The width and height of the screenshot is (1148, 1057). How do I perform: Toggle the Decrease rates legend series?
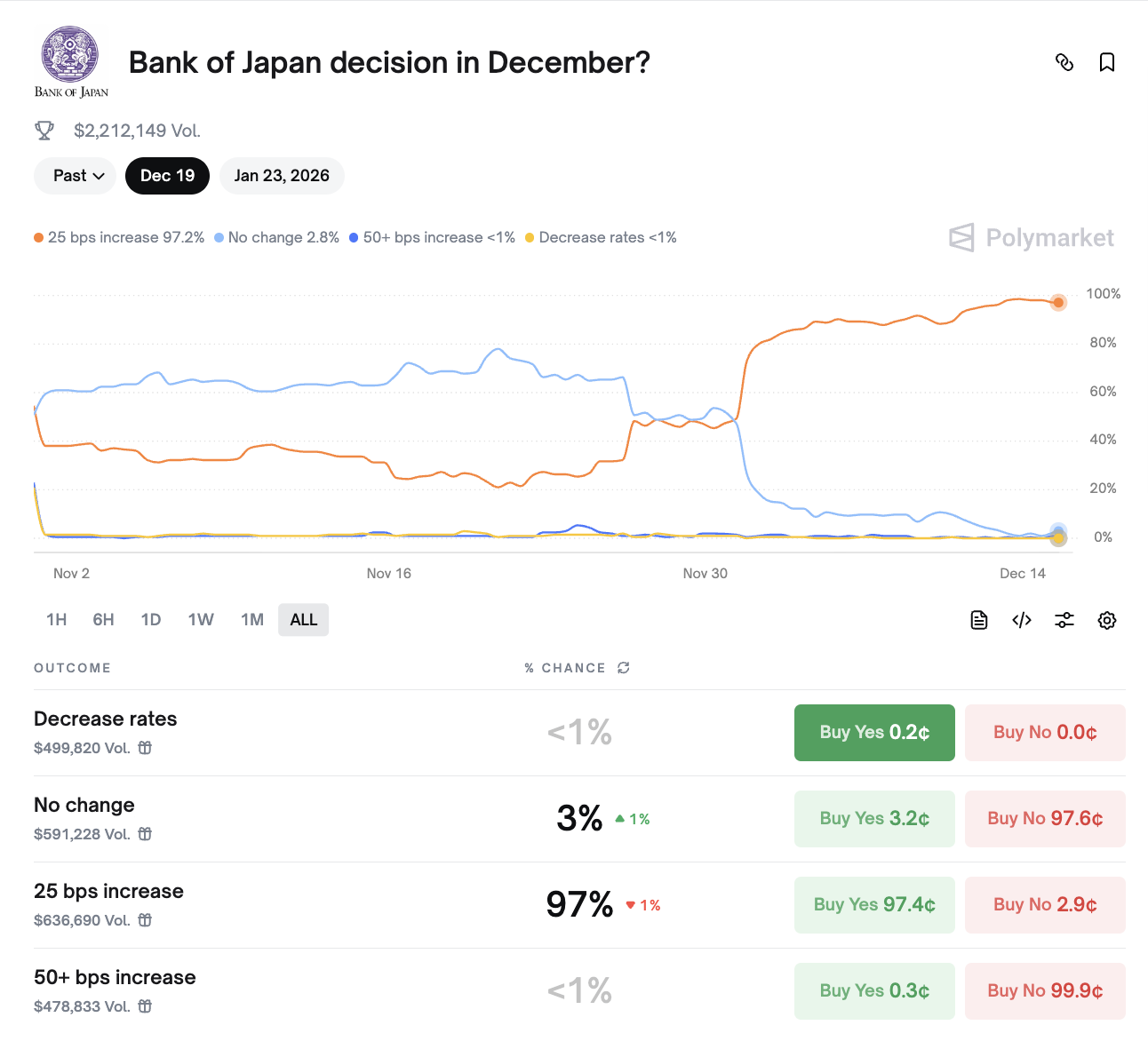602,237
